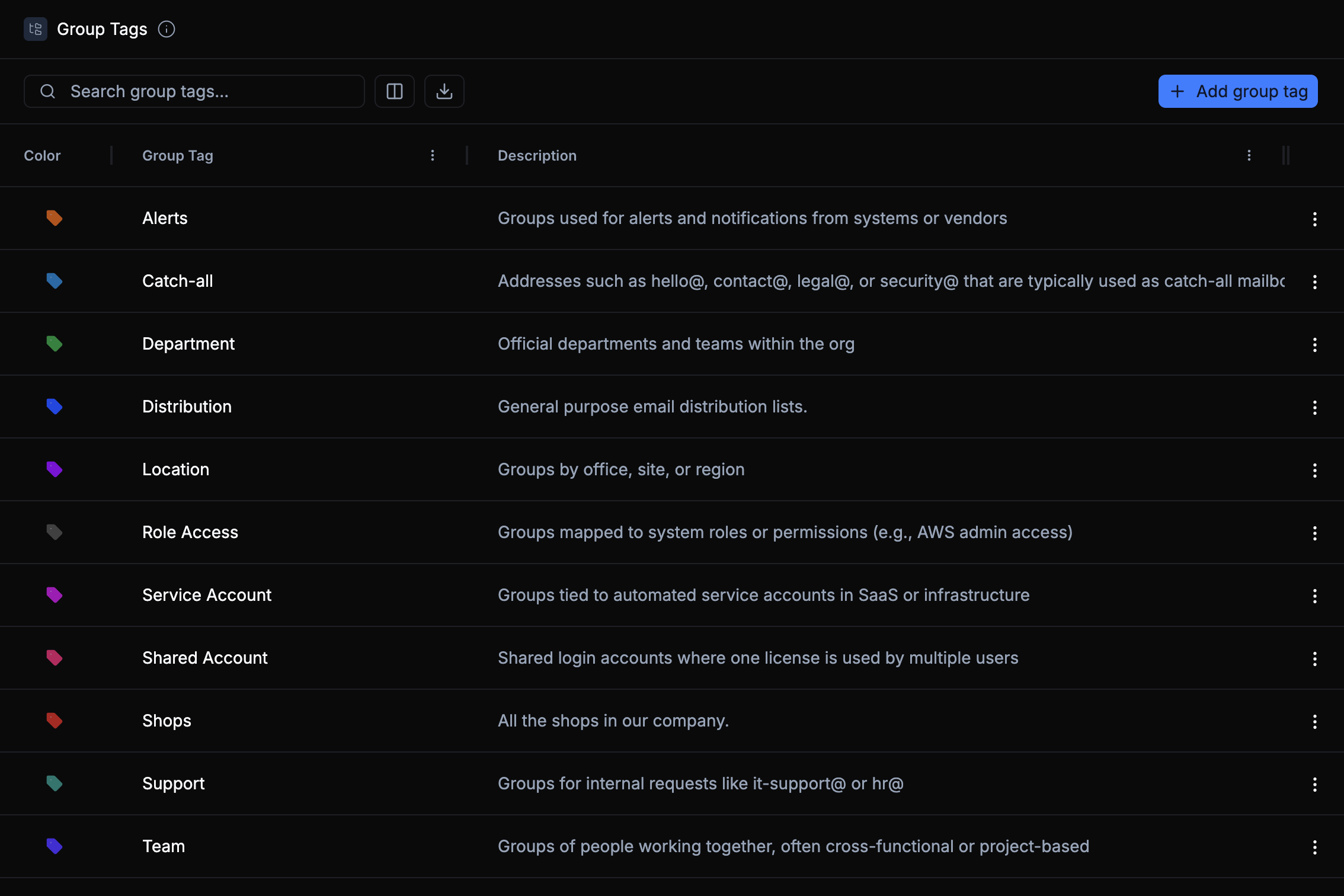Open the Shops row kebab menu
Screen dimensions: 1344x896
point(1314,721)
